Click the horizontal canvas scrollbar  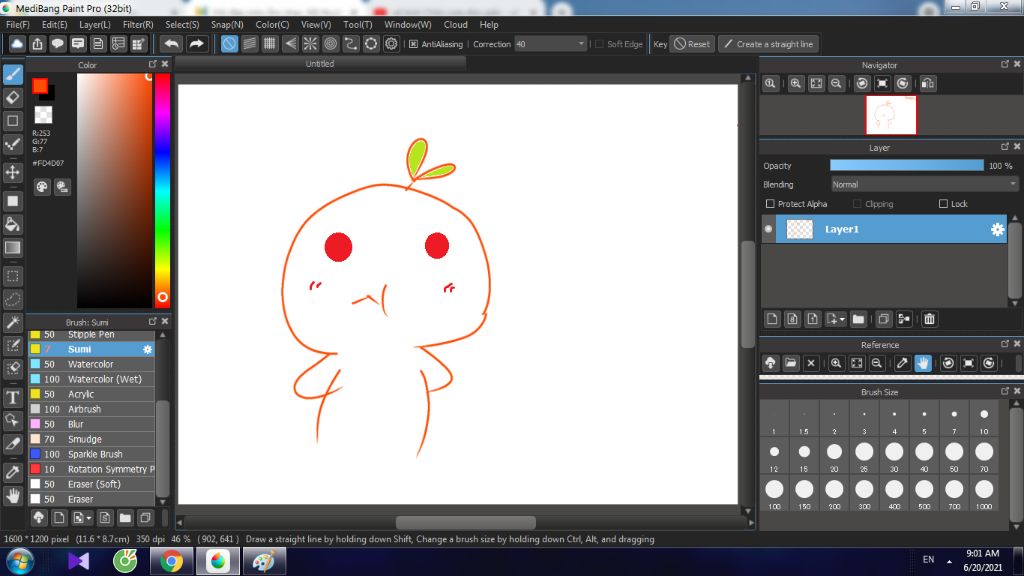click(466, 523)
